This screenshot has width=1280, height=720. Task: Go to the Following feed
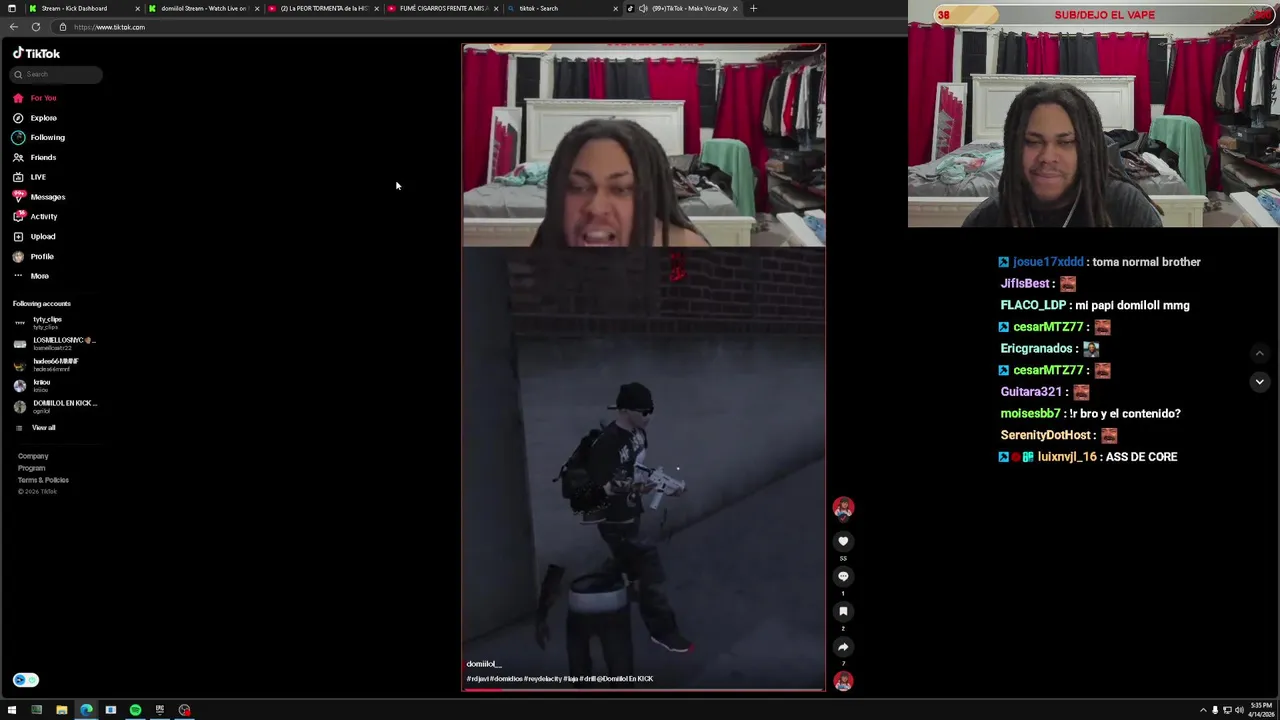coord(39,137)
